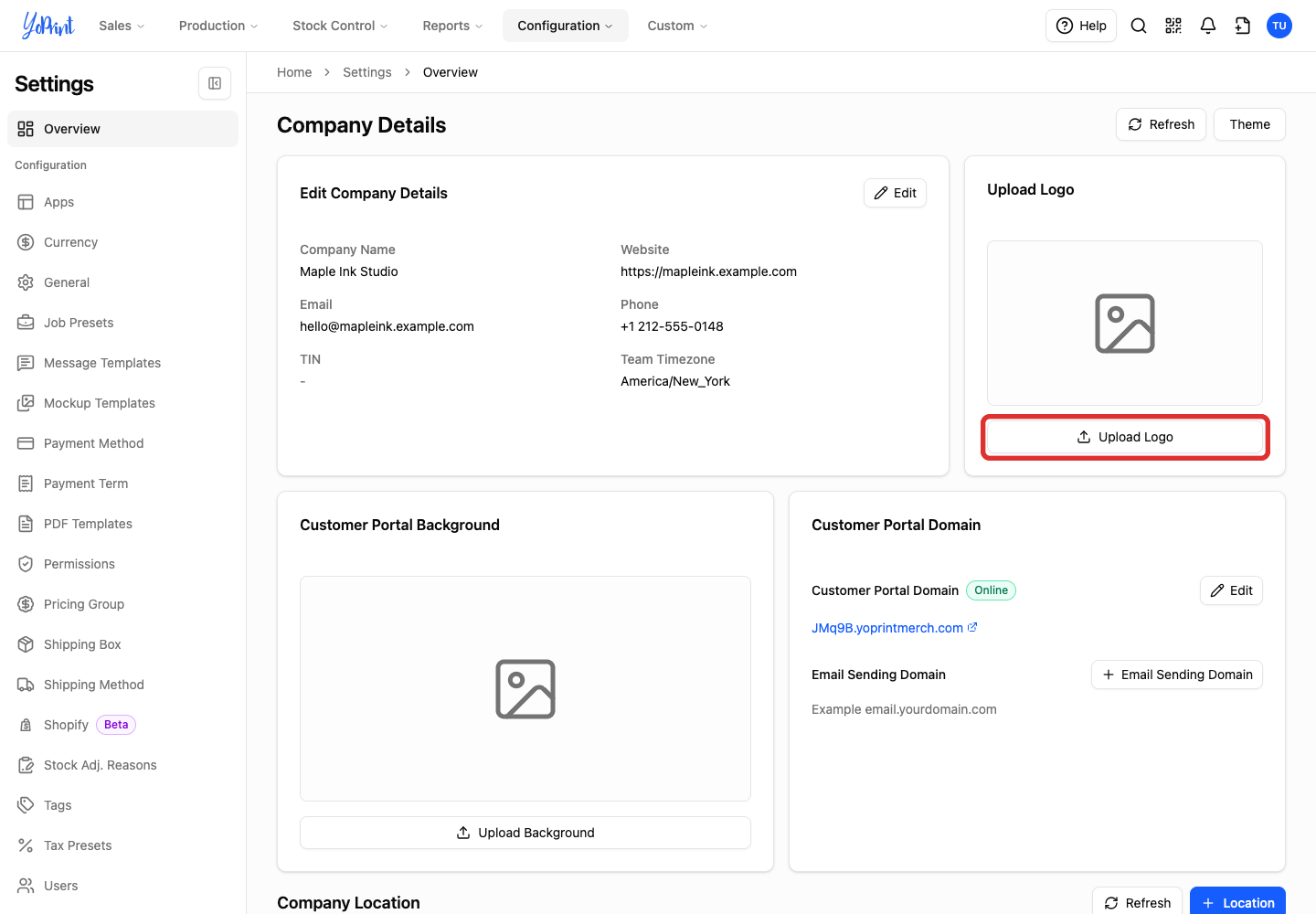The width and height of the screenshot is (1316, 914).
Task: Open Mockup Templates in sidebar
Action: point(122,403)
